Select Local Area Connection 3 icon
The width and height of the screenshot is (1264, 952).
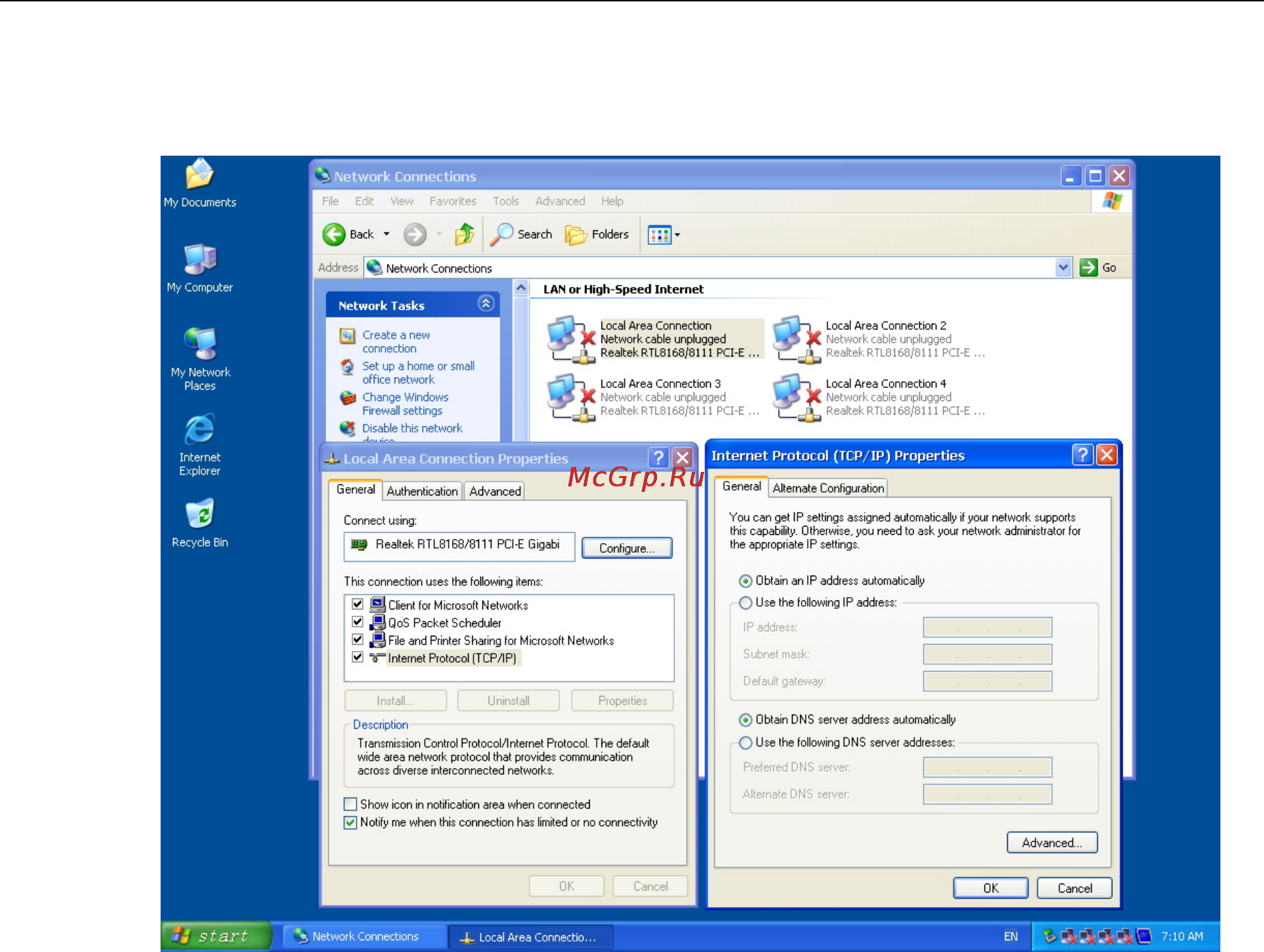coord(571,397)
